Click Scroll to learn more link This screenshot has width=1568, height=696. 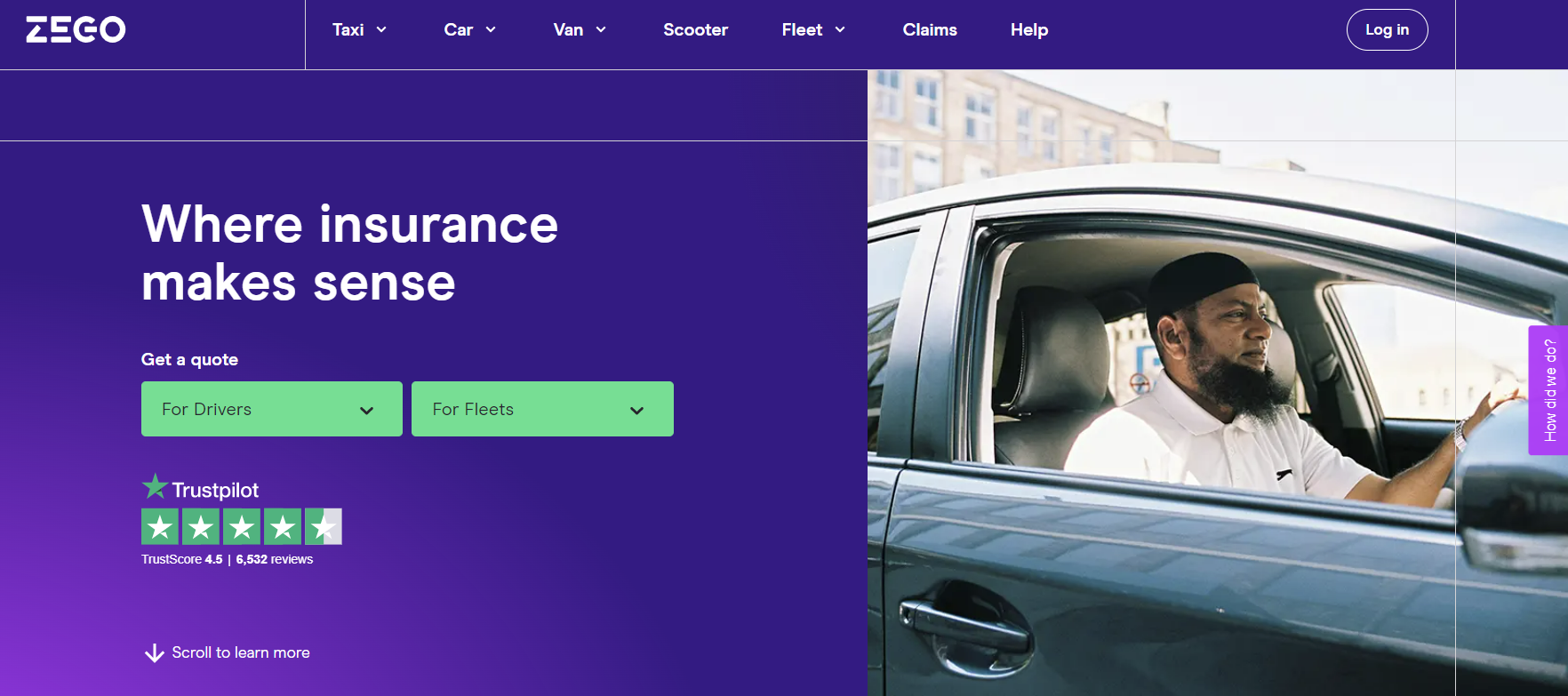(240, 652)
